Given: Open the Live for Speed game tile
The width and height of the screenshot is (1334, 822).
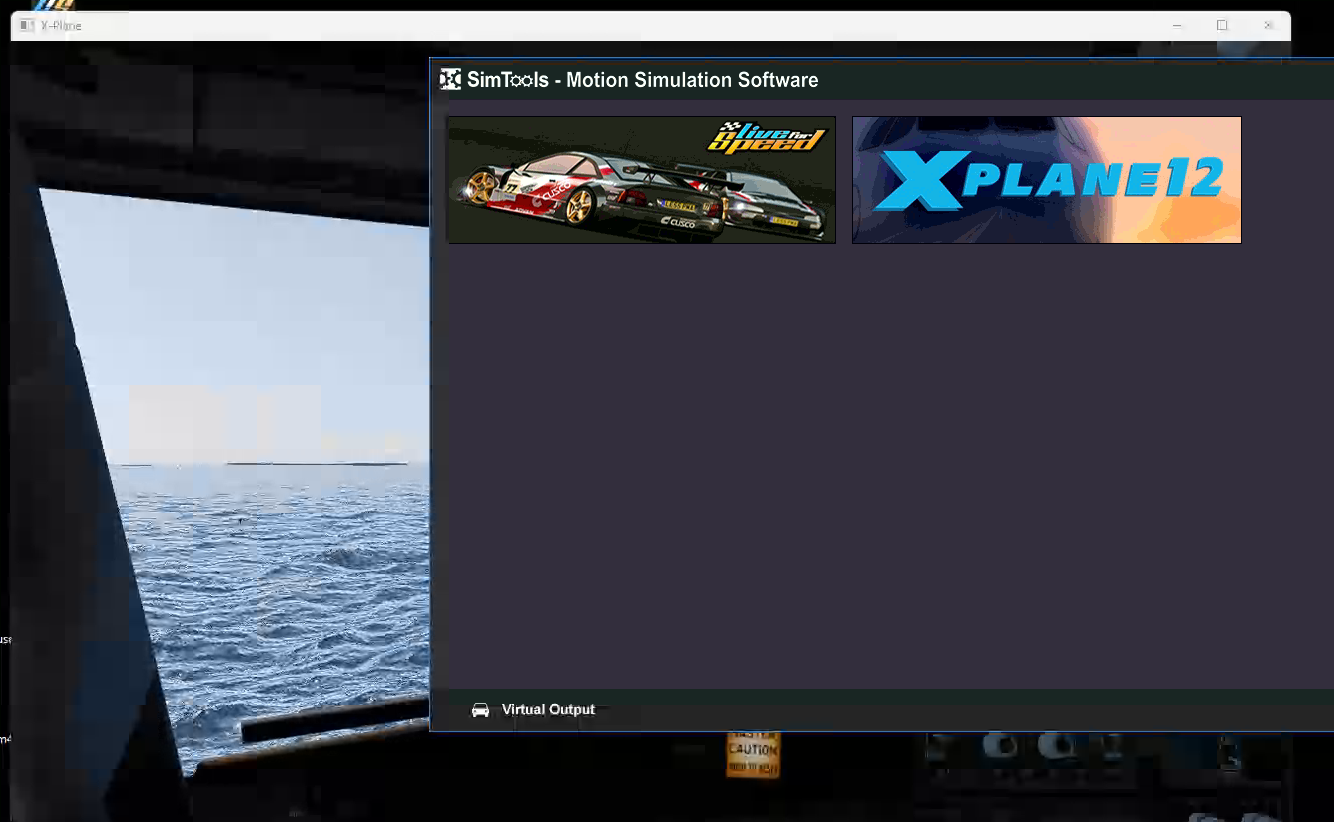Looking at the screenshot, I should tap(641, 180).
